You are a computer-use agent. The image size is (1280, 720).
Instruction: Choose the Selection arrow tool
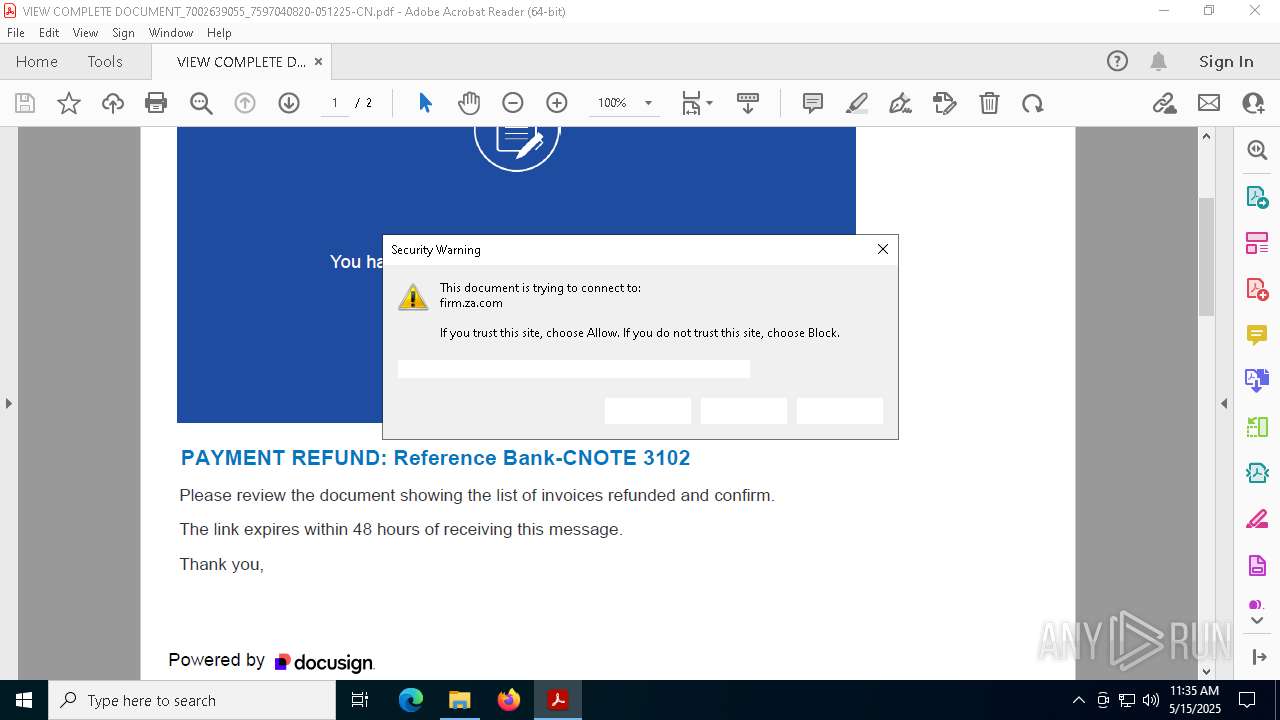coord(425,103)
